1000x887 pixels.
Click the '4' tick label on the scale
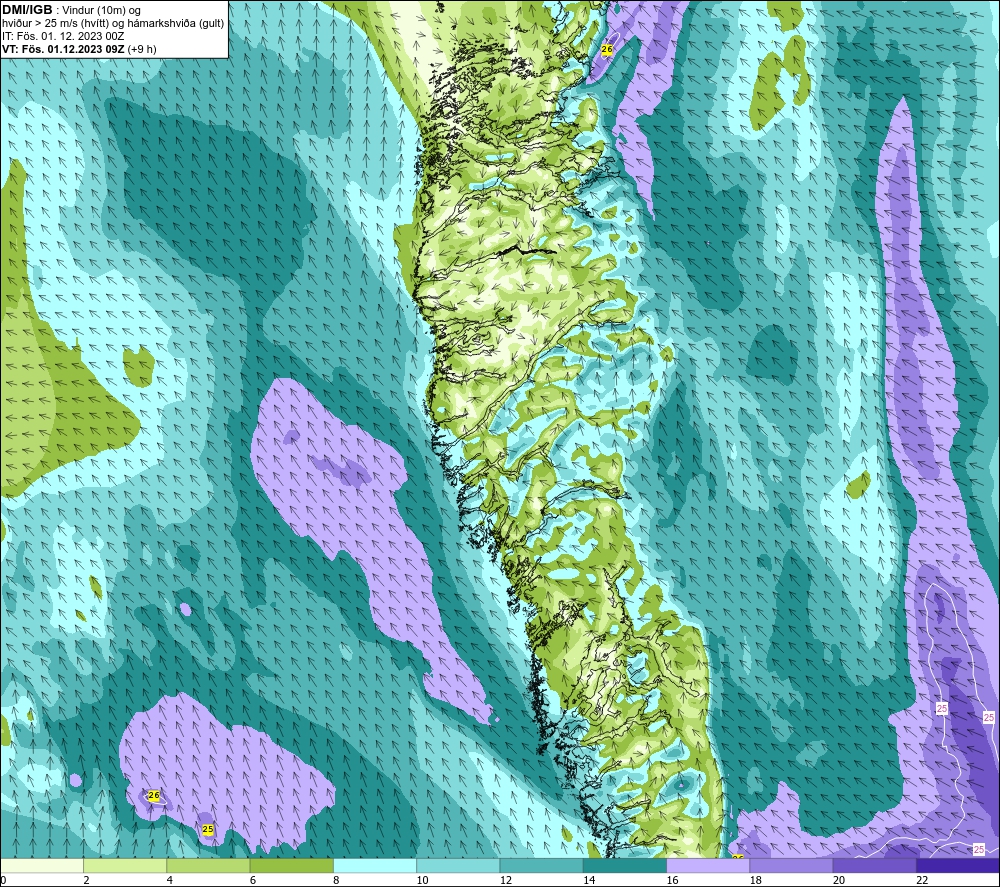[x=170, y=880]
